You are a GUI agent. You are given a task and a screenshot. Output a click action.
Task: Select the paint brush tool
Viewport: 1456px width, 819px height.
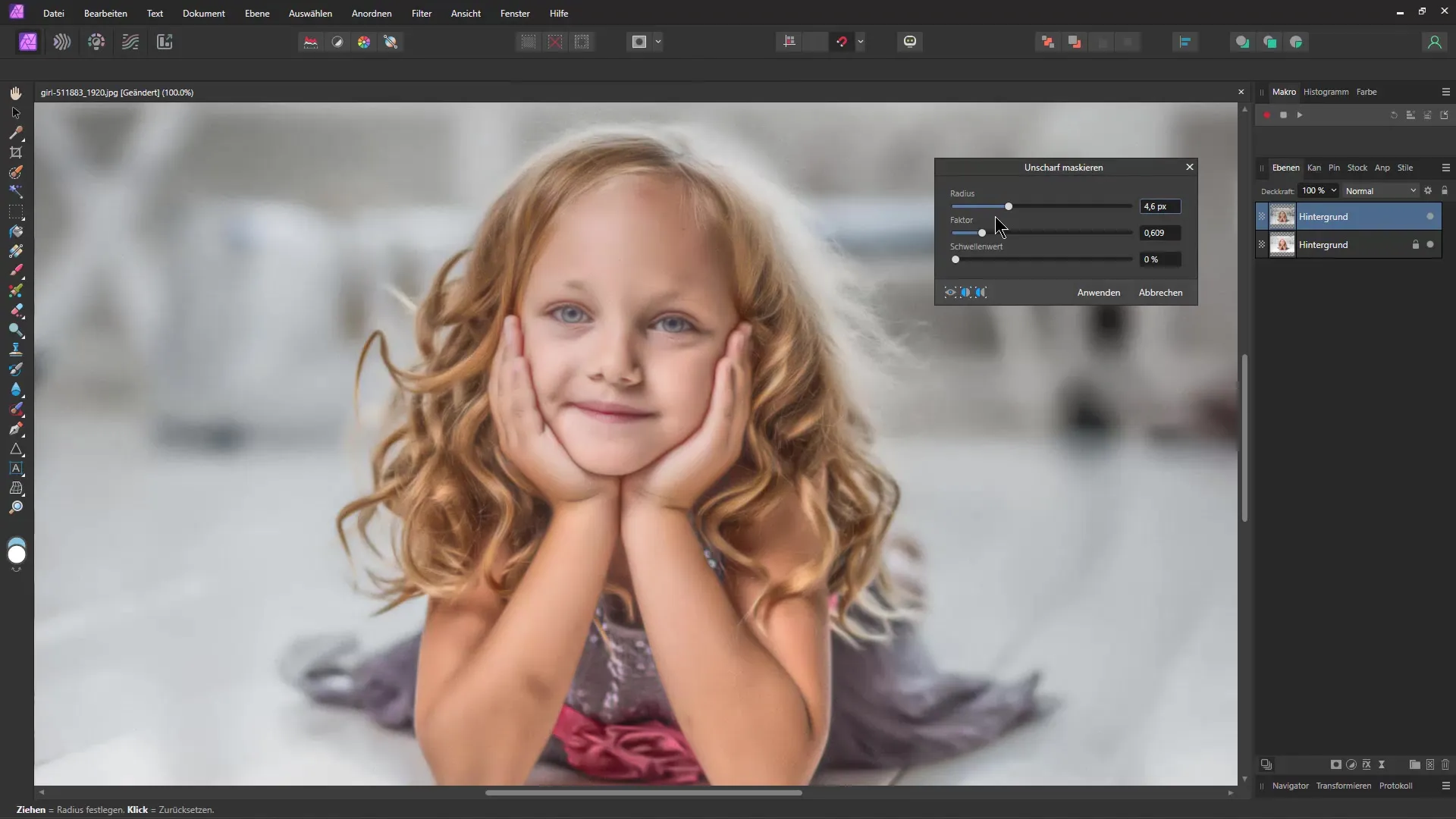coord(16,271)
